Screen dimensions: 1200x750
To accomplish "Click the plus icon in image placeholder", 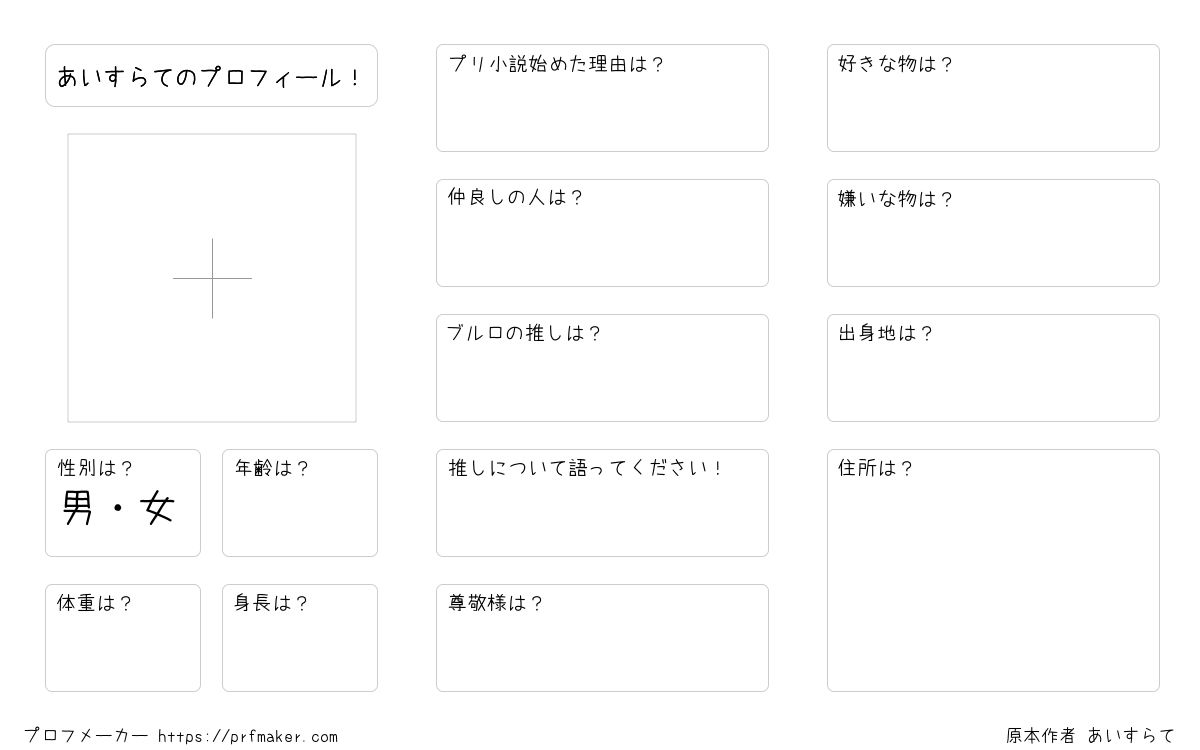I will [212, 278].
